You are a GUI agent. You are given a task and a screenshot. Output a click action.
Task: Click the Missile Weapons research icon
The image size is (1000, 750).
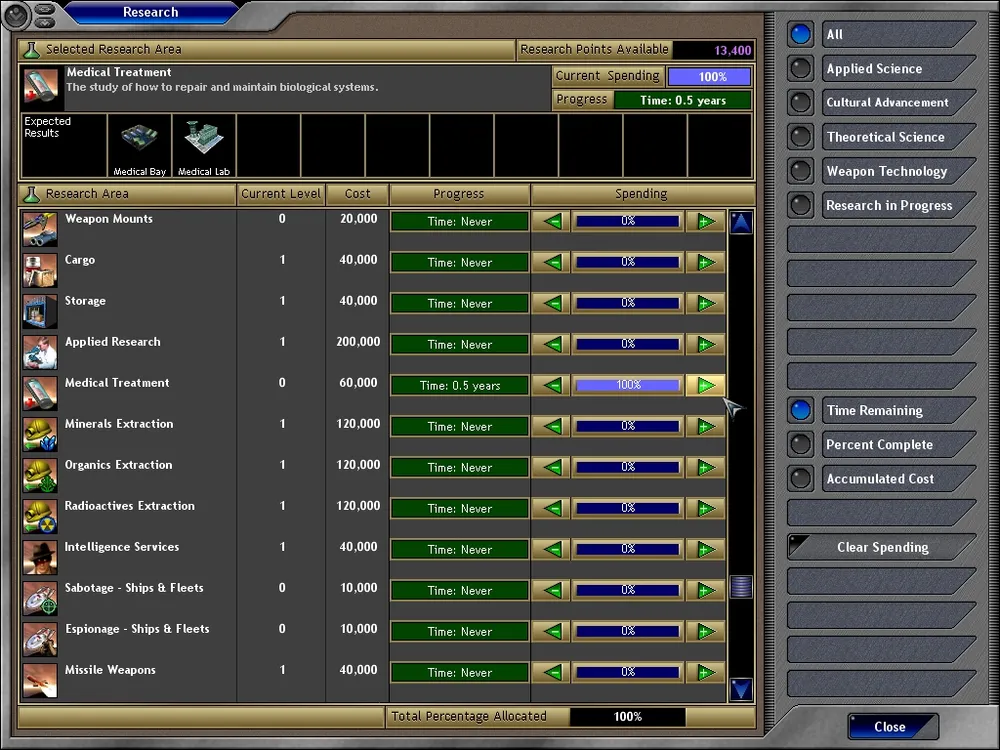[x=40, y=680]
